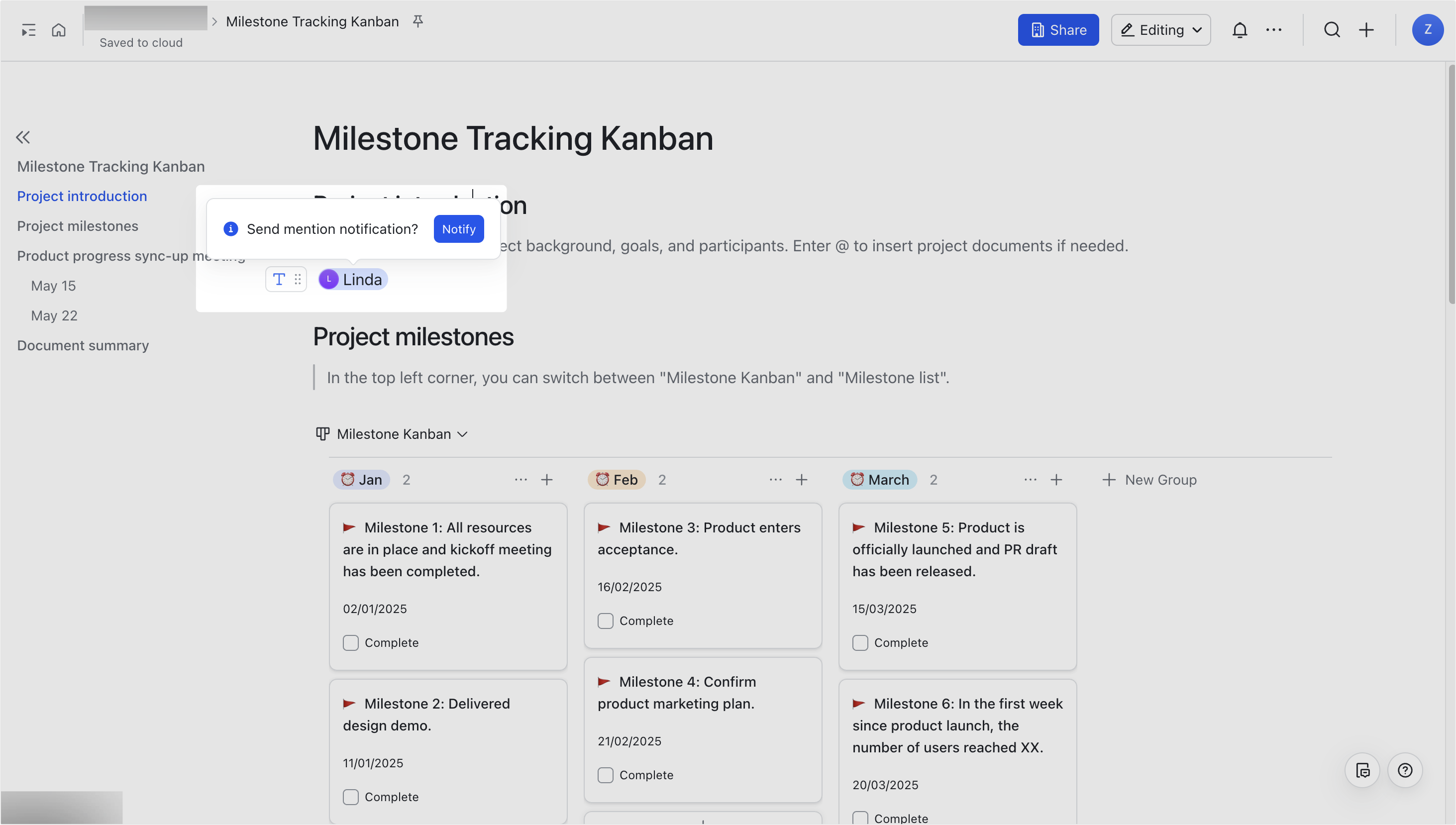Jump to Project introduction in outline
Screen dimensions: 1456x825
tap(82, 196)
